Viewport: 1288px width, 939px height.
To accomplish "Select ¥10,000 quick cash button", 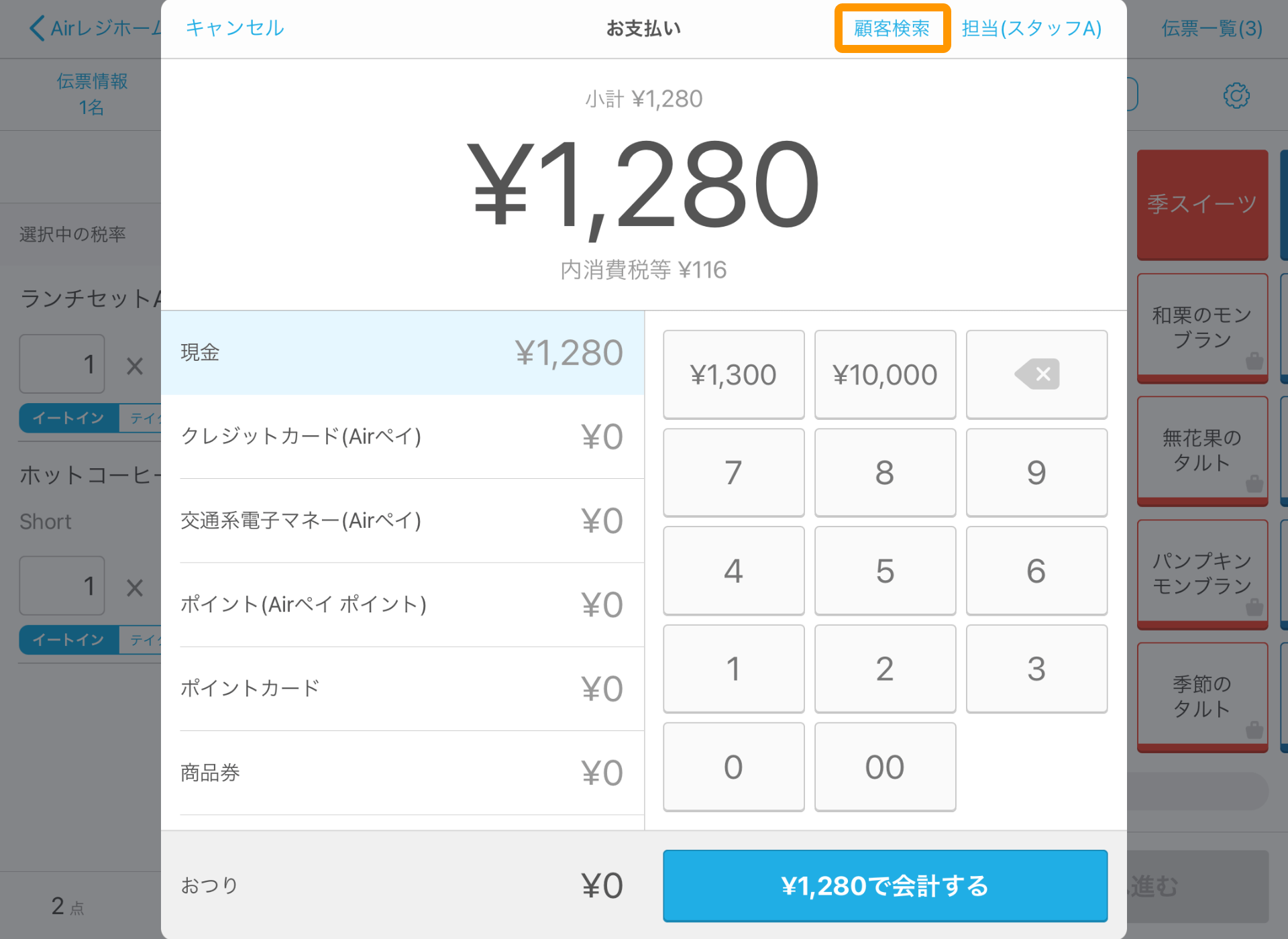I will coord(884,374).
